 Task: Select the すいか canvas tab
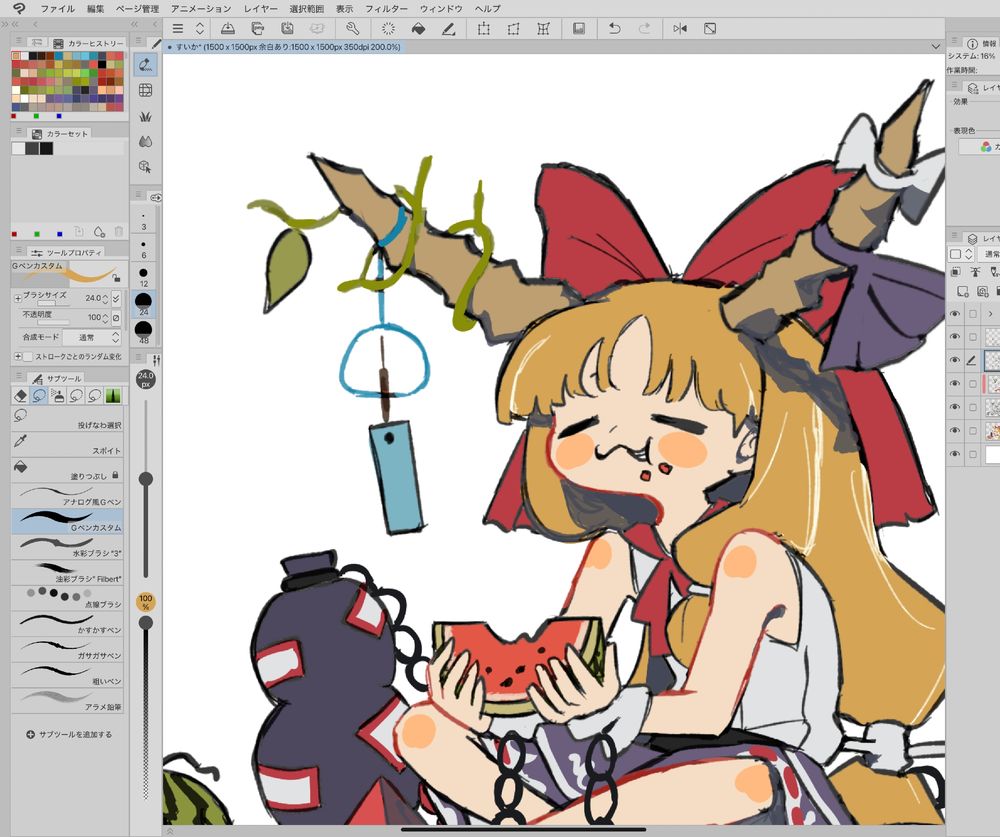(x=284, y=47)
